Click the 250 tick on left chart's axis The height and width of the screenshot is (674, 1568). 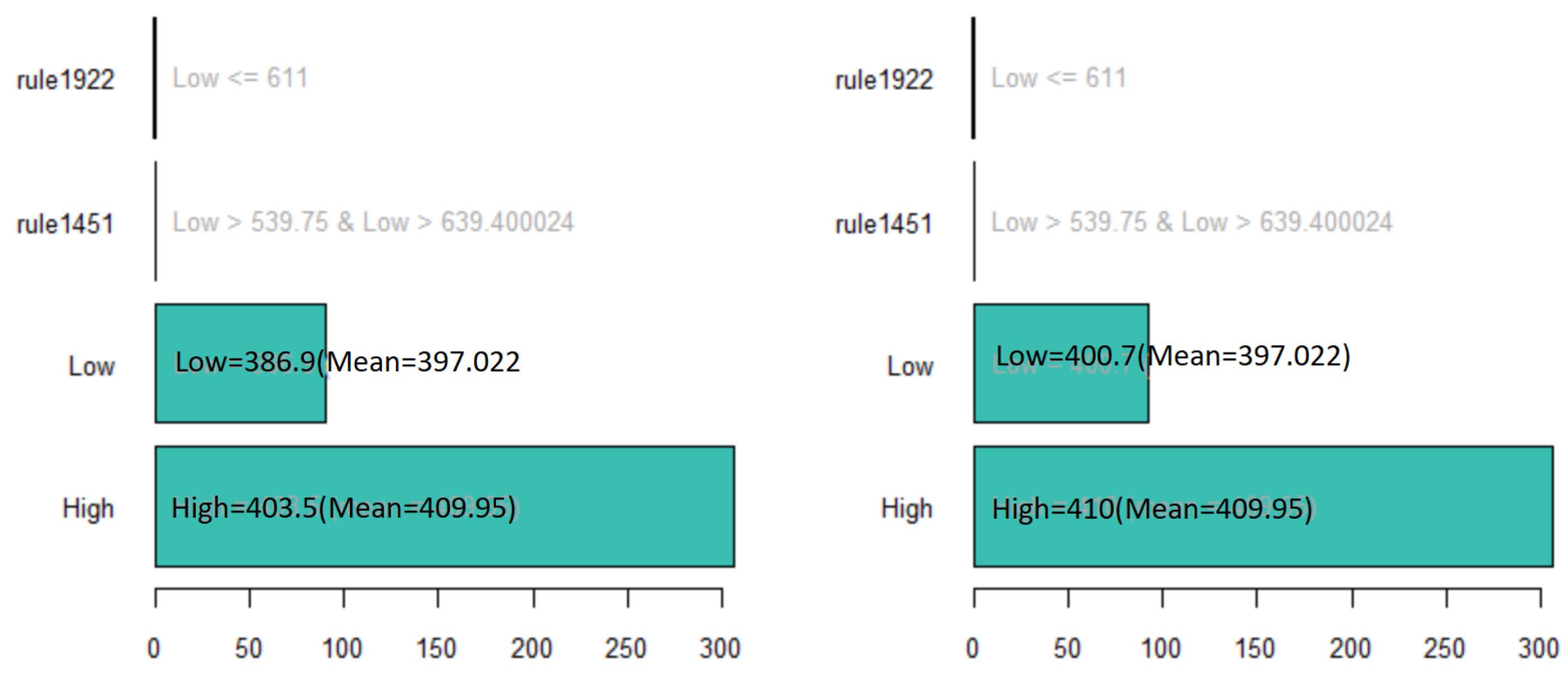pos(625,648)
